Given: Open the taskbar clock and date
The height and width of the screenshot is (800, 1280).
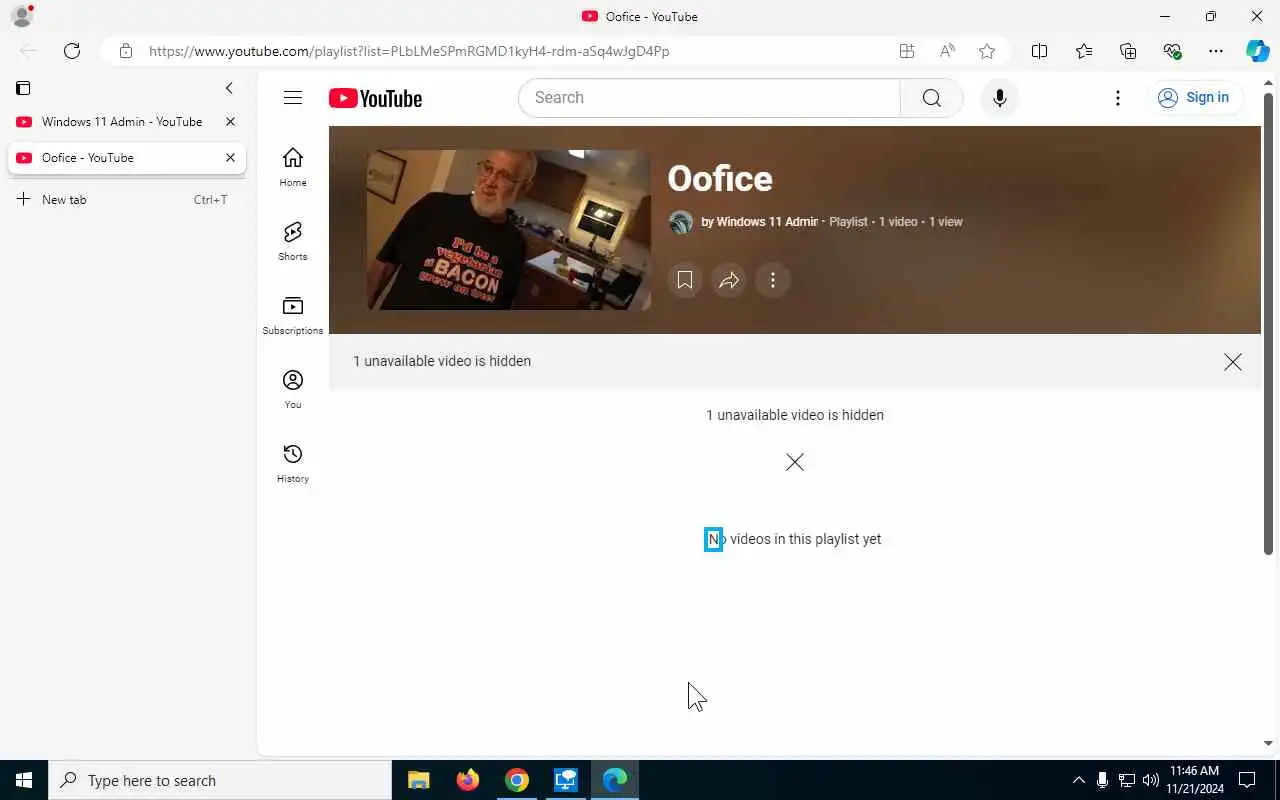Looking at the screenshot, I should pyautogui.click(x=1194, y=780).
